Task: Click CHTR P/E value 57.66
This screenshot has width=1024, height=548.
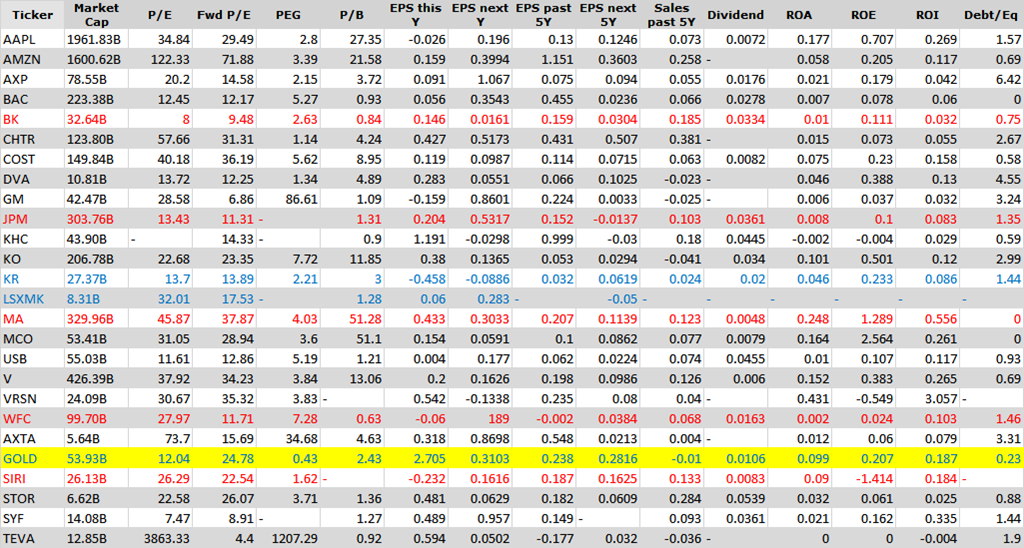Action: 174,140
